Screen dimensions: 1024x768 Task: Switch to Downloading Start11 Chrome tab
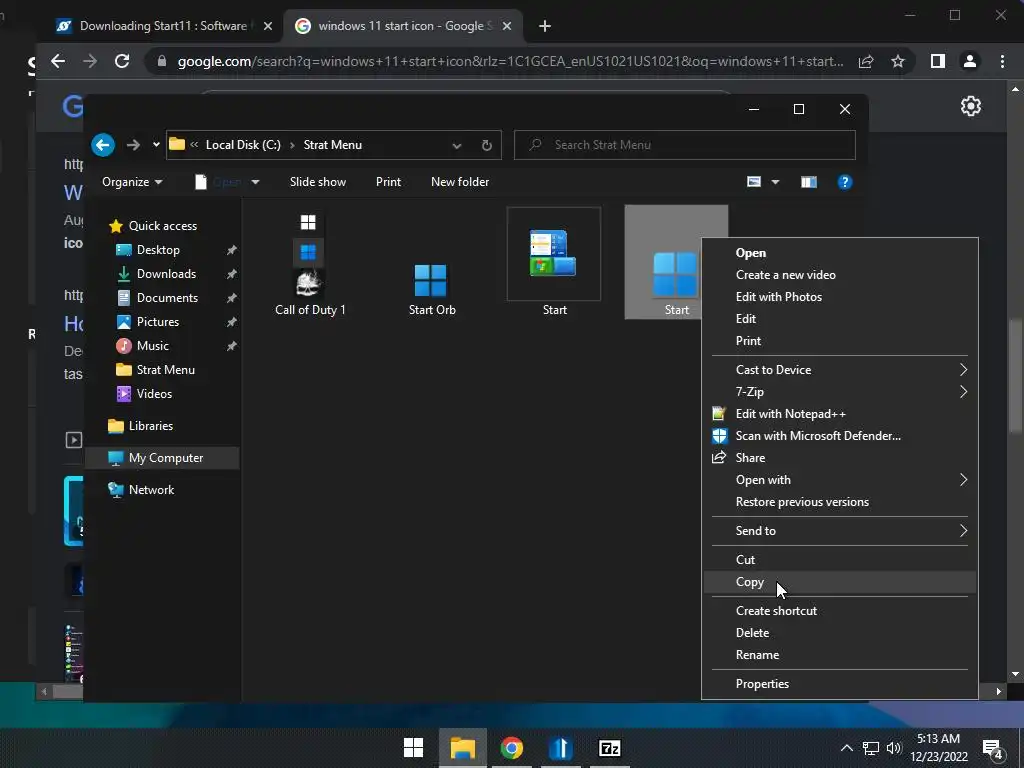pos(163,26)
